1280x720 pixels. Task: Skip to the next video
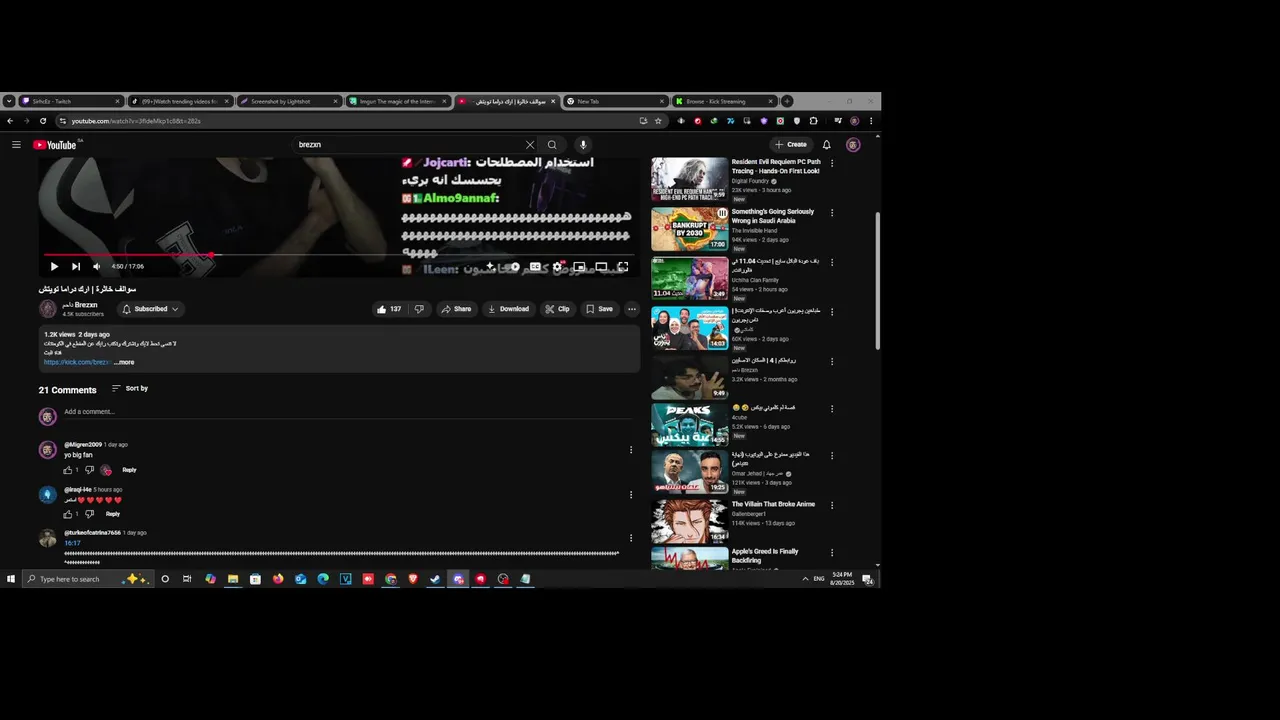point(75,267)
